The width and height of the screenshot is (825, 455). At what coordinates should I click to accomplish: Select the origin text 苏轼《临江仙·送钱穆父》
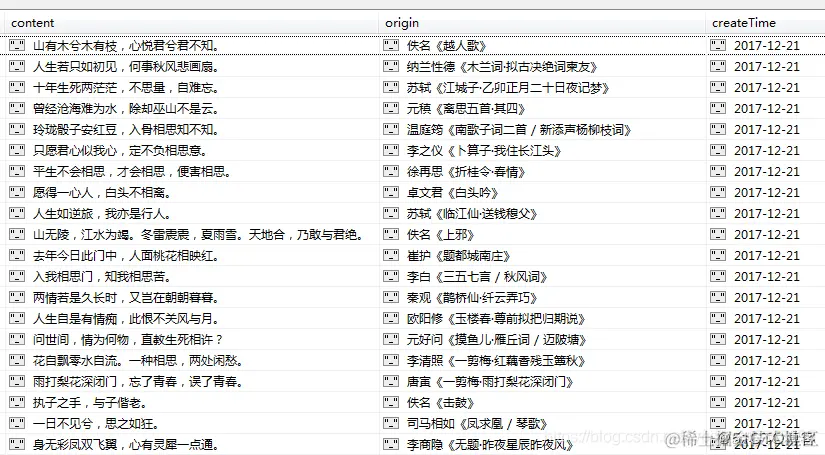[472, 214]
